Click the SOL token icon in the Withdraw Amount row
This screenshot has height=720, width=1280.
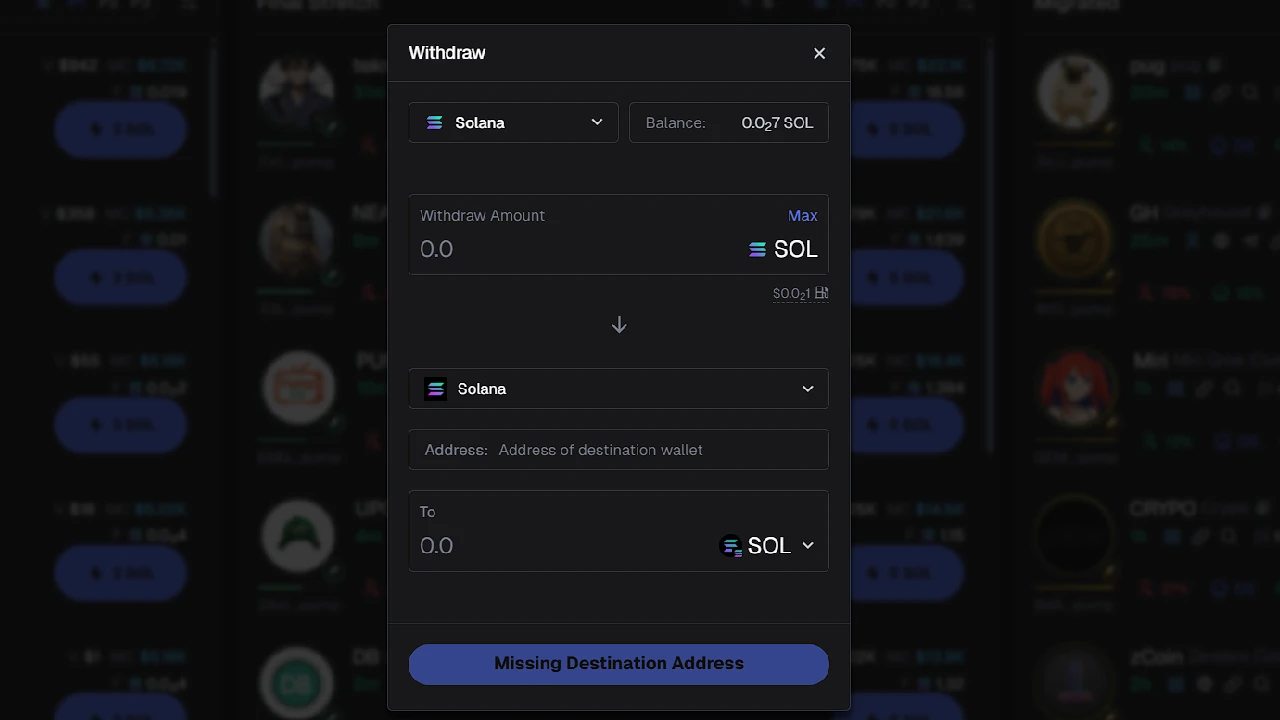coord(757,249)
